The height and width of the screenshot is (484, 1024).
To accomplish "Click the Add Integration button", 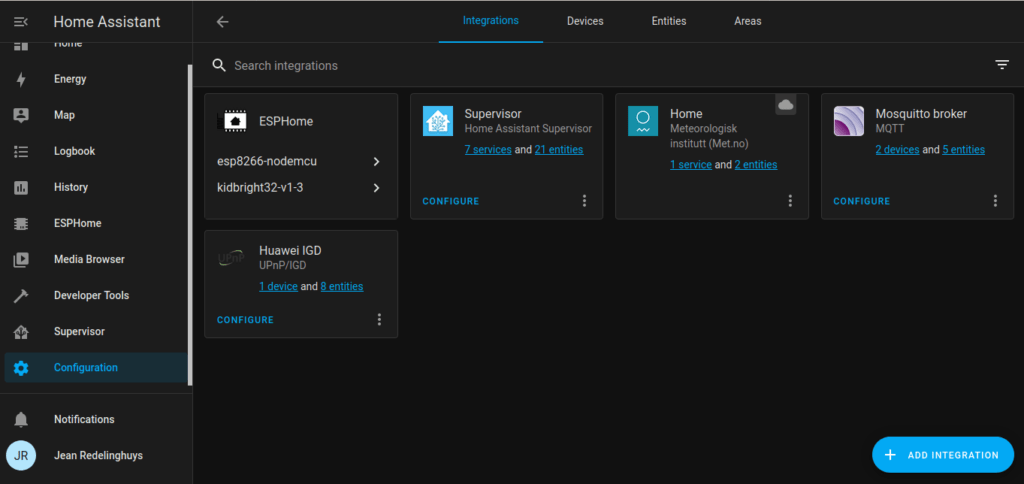I will [x=943, y=455].
